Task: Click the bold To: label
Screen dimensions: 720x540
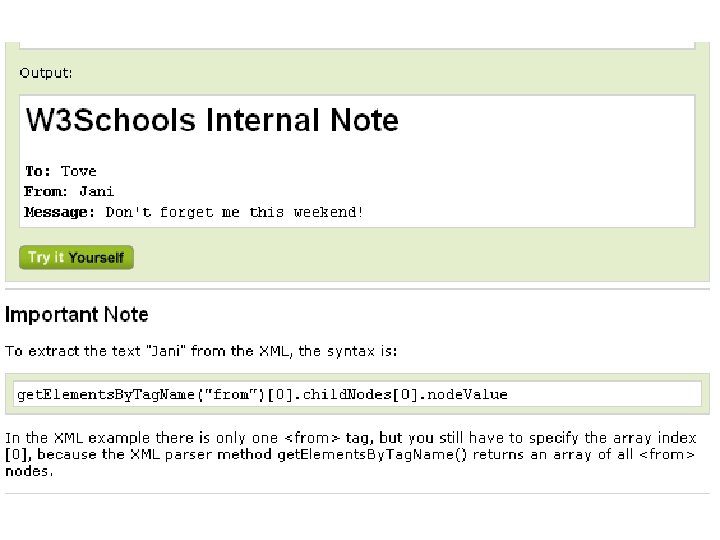Action: pyautogui.click(x=38, y=171)
